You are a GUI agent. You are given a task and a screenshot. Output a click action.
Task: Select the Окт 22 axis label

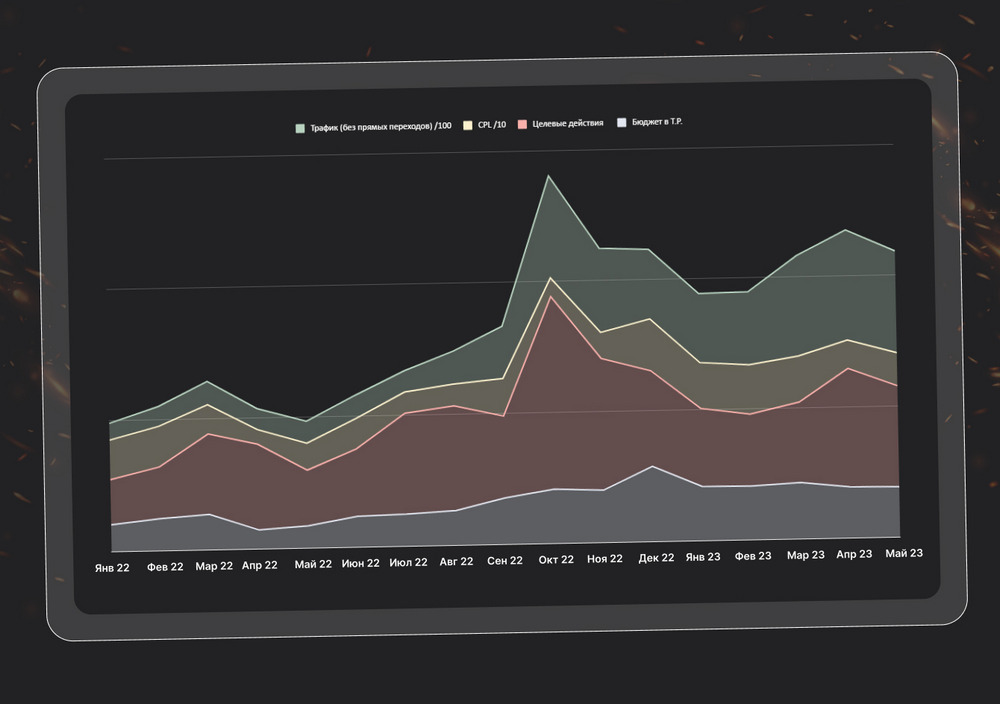point(556,560)
